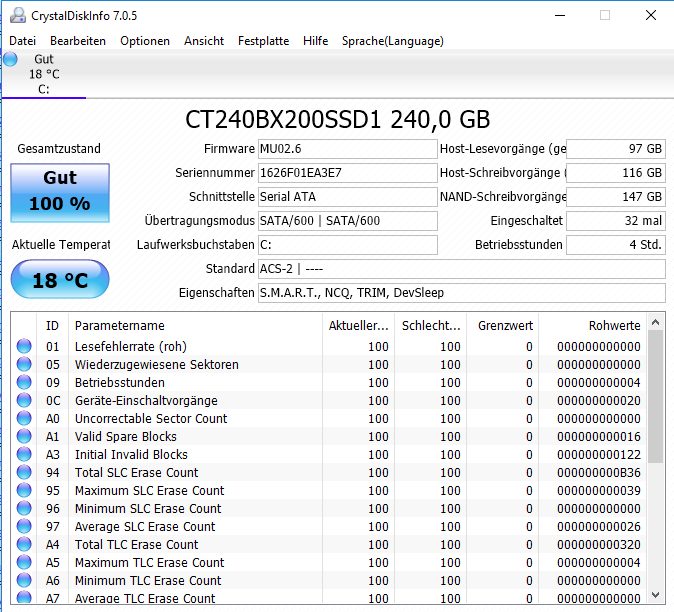Open the Bearbeiten menu

(78, 41)
